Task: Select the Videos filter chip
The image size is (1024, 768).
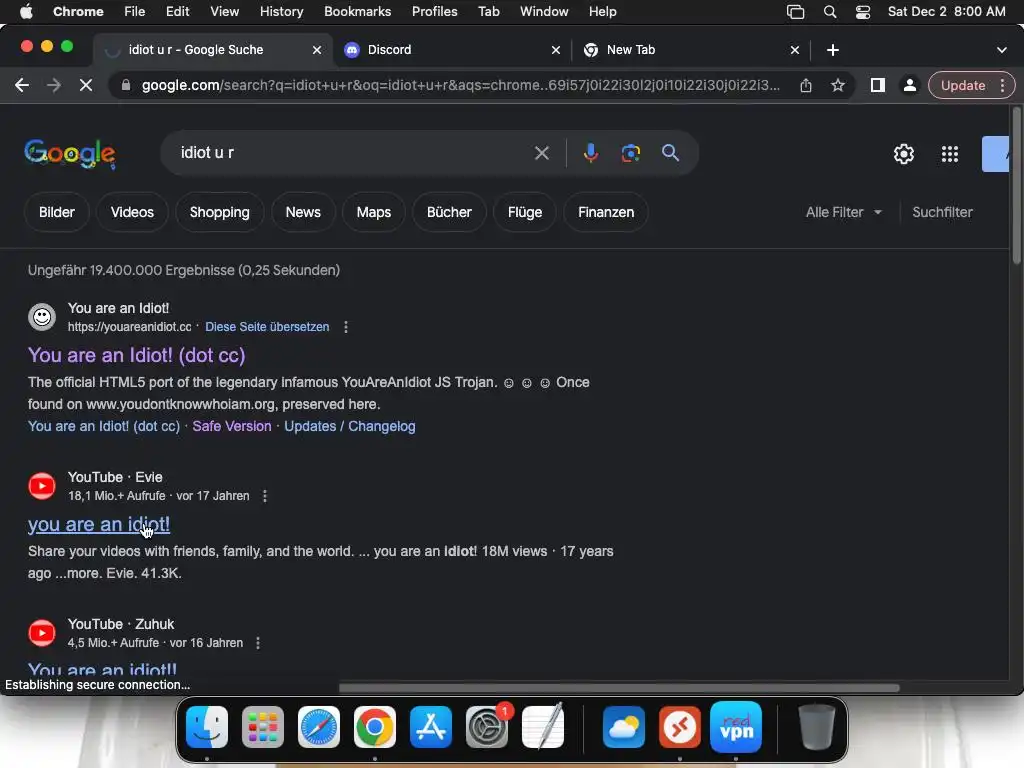Action: point(132,212)
